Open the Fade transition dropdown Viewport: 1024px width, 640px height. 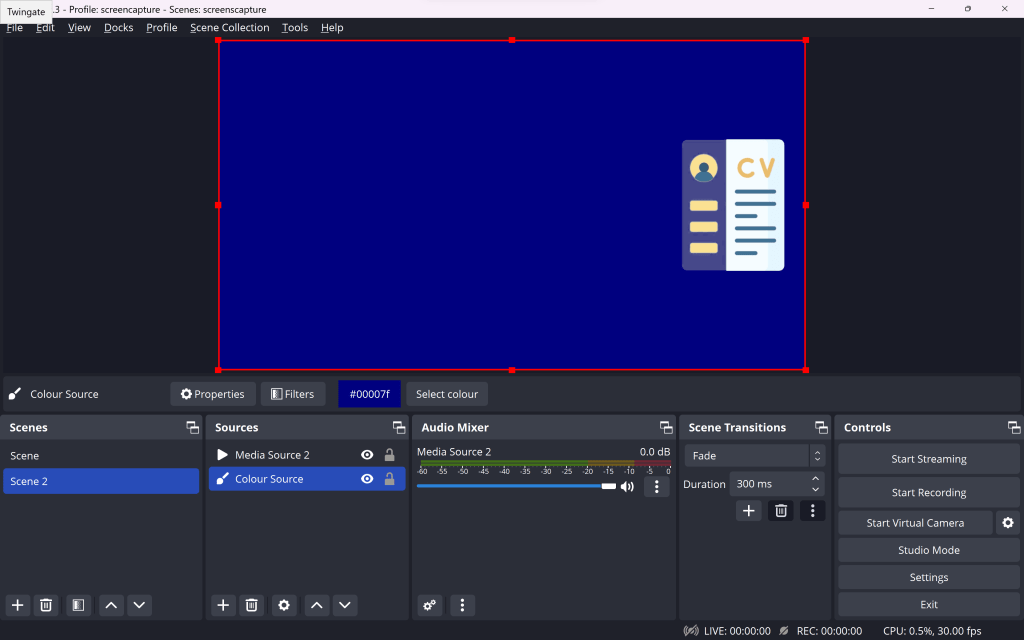click(754, 456)
